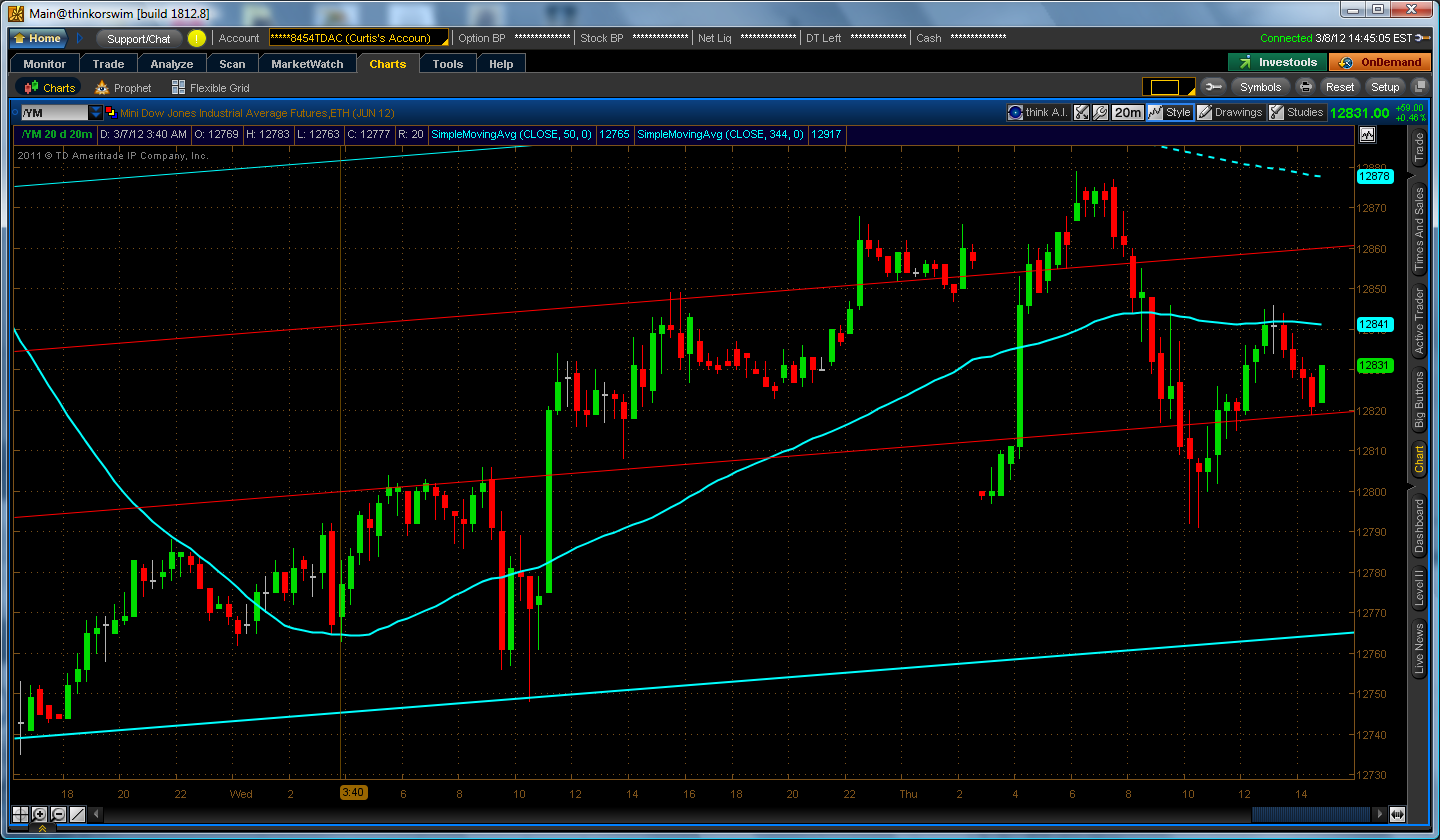Click the printer icon button
Image resolution: width=1440 pixels, height=840 pixels.
click(x=1306, y=87)
